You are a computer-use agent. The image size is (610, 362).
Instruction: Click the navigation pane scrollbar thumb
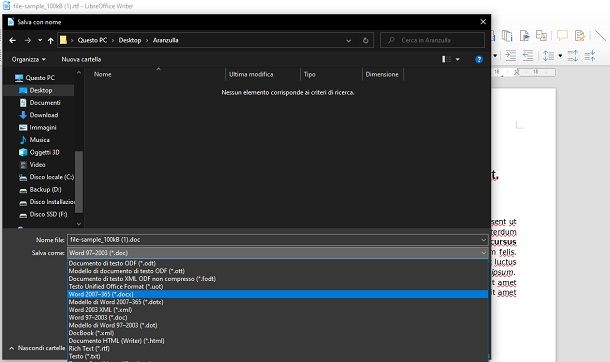pos(79,182)
